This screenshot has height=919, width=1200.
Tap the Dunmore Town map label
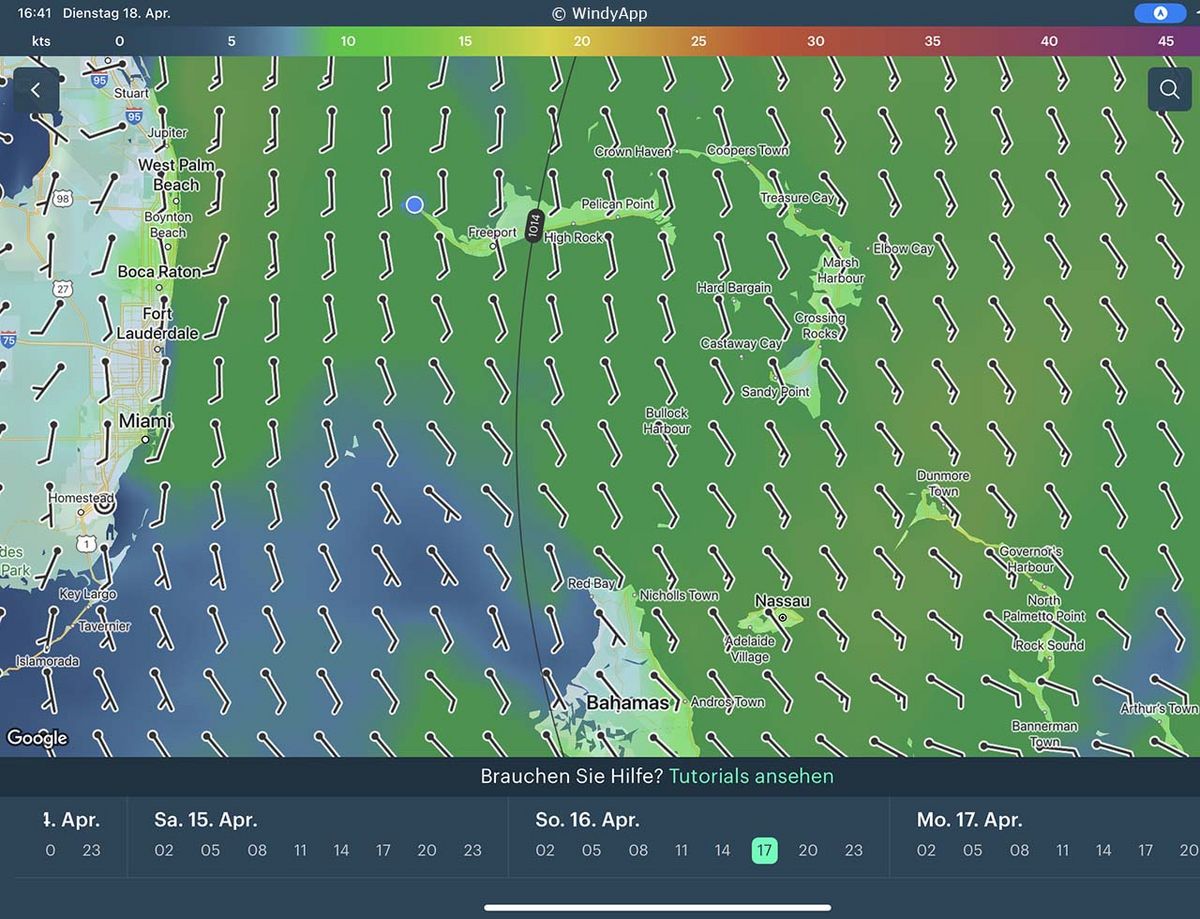[943, 483]
